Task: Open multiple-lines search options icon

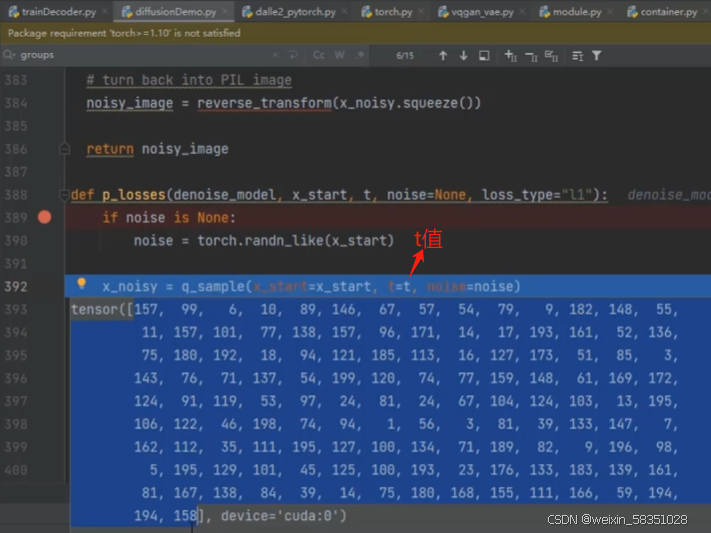Action: pos(577,56)
